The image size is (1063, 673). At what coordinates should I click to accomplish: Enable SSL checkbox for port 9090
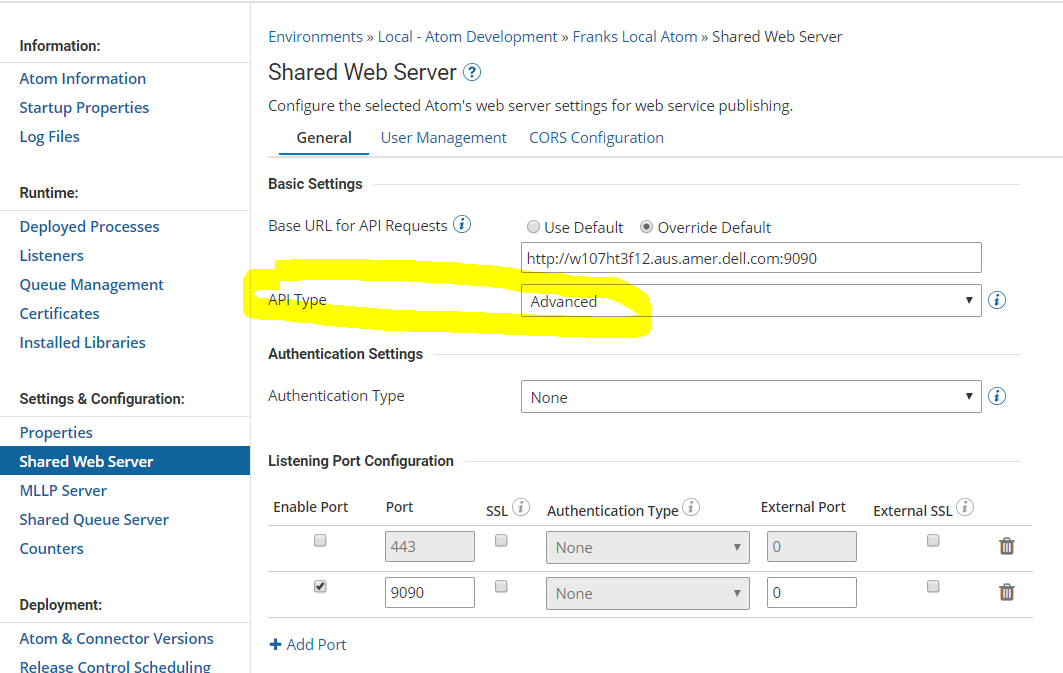coord(502,587)
